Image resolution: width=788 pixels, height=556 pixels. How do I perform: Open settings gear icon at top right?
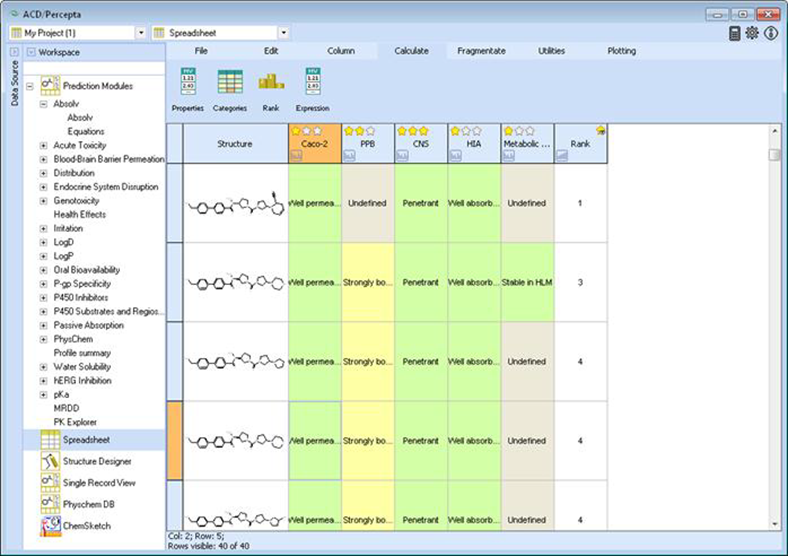[752, 33]
